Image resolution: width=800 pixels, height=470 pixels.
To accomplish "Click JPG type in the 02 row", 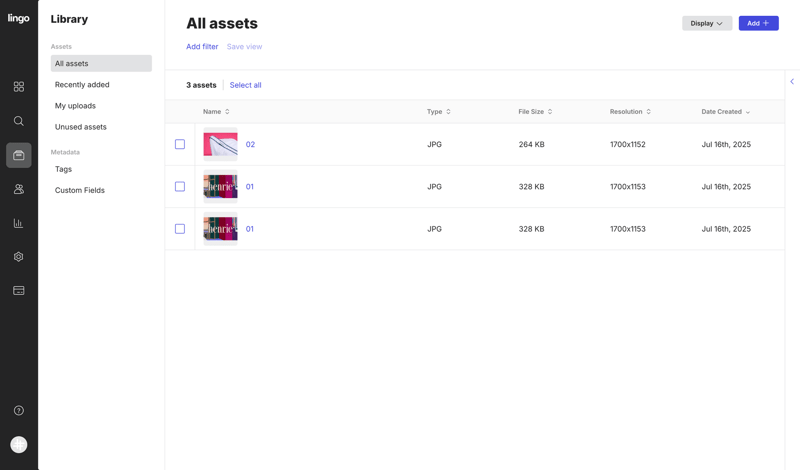I will pyautogui.click(x=434, y=144).
